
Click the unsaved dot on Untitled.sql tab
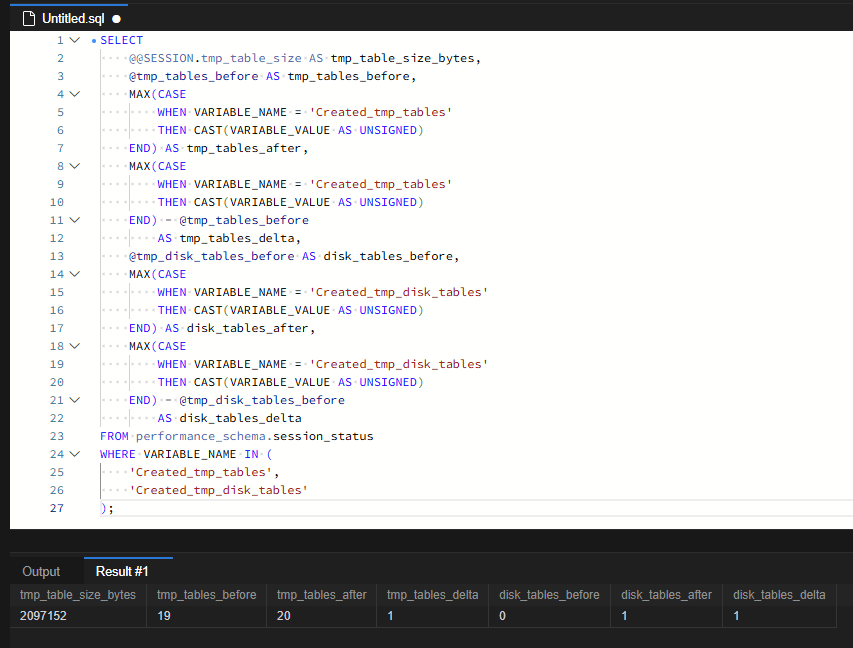(x=116, y=19)
